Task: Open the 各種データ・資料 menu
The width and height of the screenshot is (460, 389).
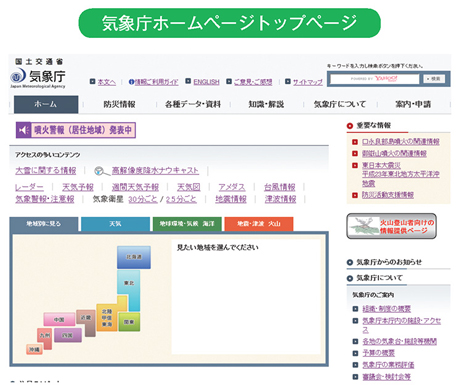Action: pos(193,104)
